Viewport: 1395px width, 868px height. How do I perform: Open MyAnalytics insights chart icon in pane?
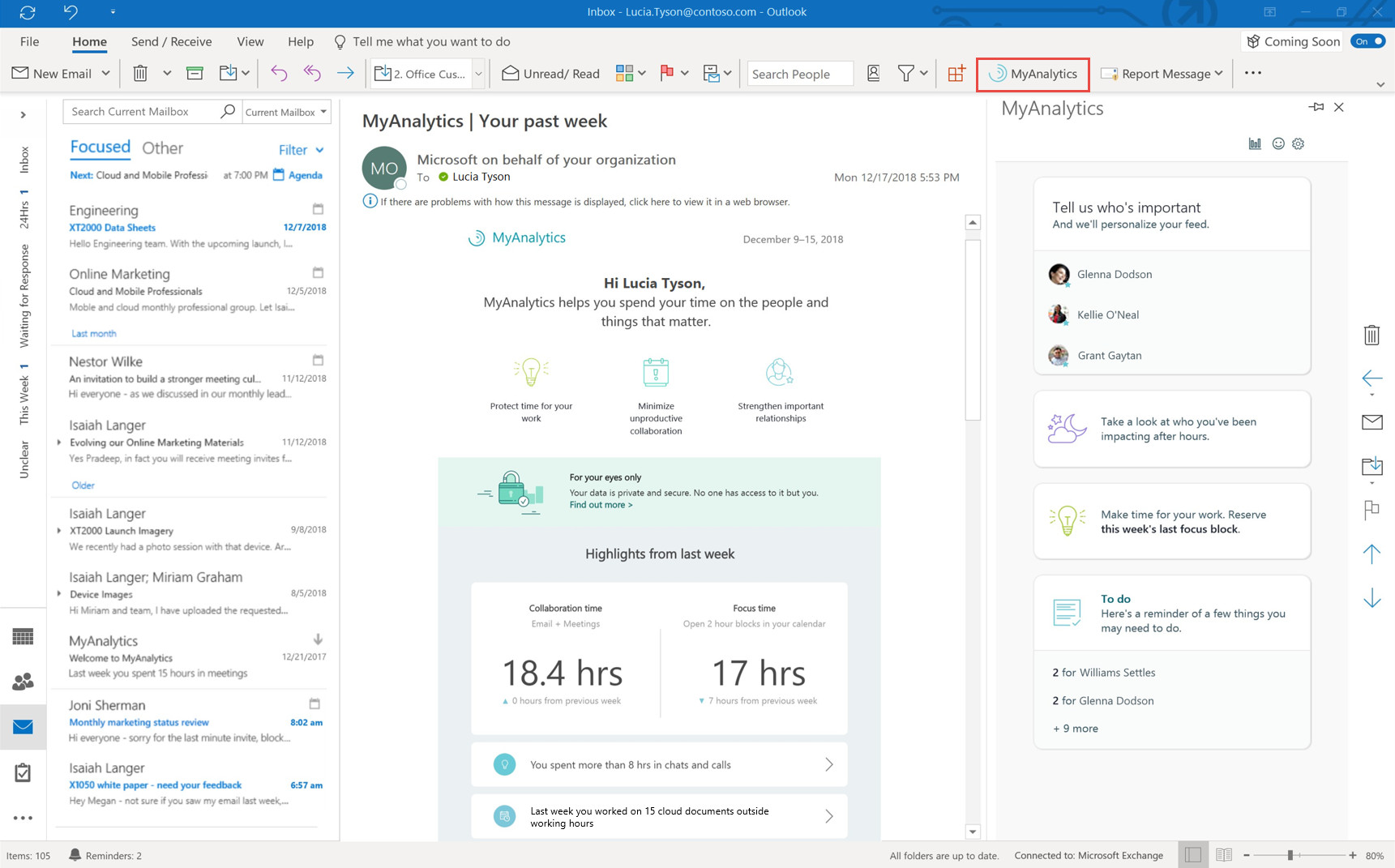point(1255,143)
